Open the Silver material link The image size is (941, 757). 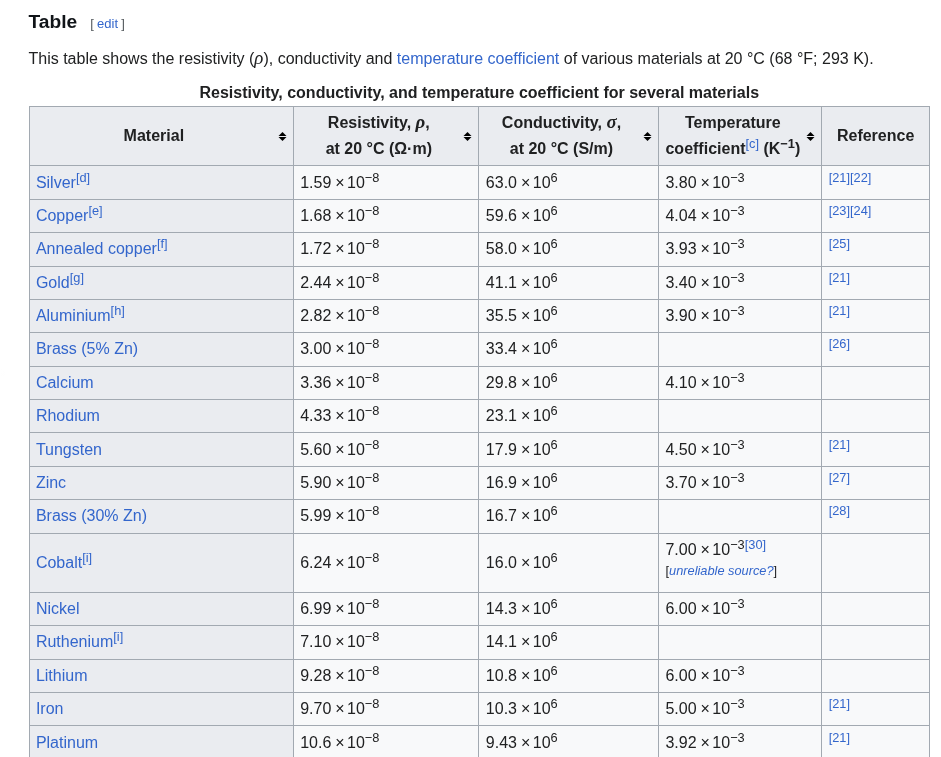click(x=56, y=182)
